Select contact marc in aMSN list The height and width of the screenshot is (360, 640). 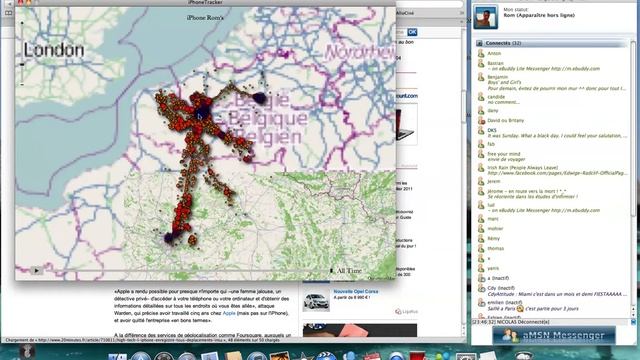click(493, 219)
